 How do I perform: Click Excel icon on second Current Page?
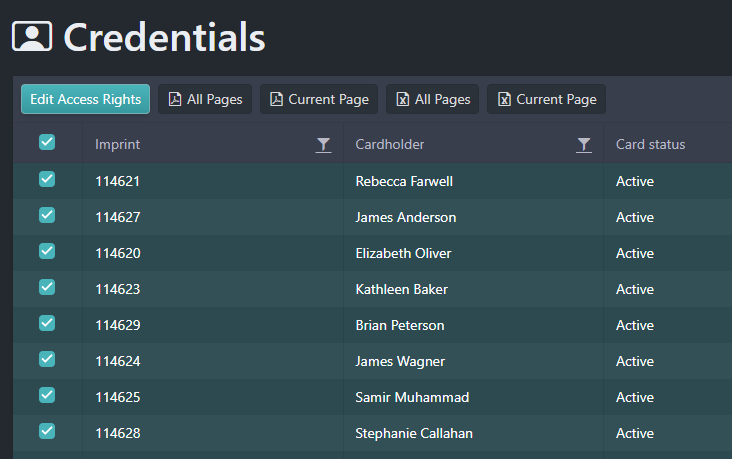[504, 99]
